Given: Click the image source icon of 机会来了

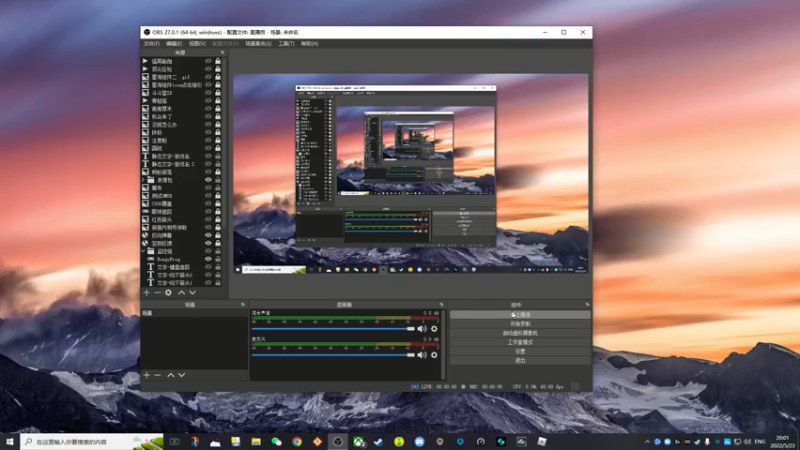Looking at the screenshot, I should point(145,116).
